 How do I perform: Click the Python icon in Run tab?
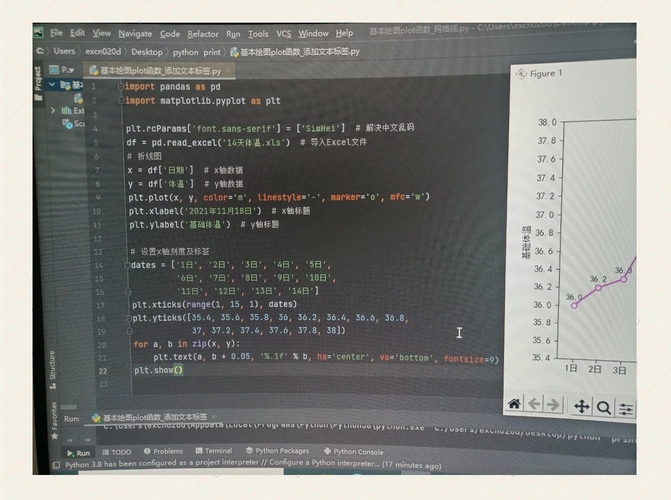(96, 418)
